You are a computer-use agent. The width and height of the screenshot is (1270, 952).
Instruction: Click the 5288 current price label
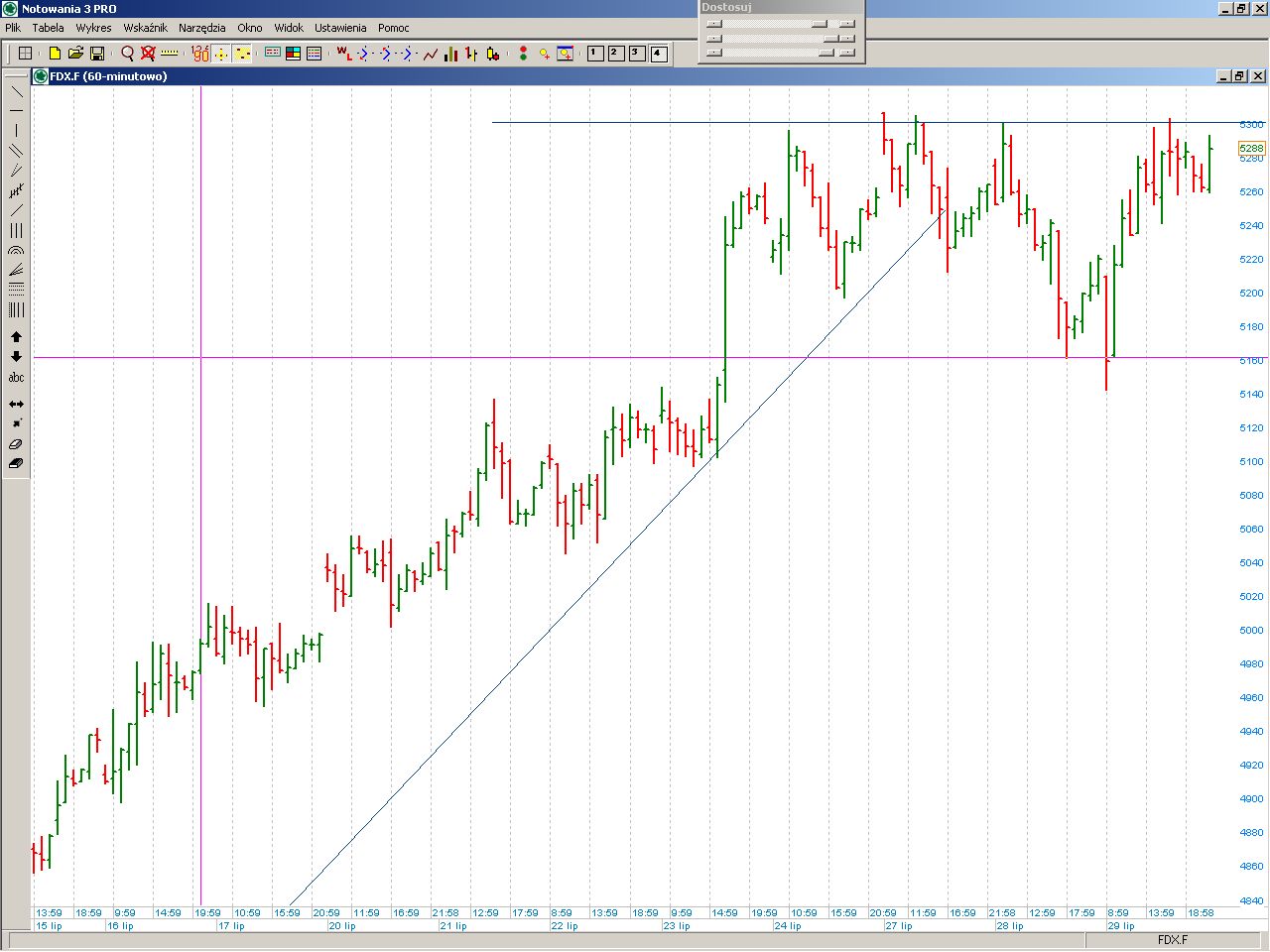coord(1251,149)
